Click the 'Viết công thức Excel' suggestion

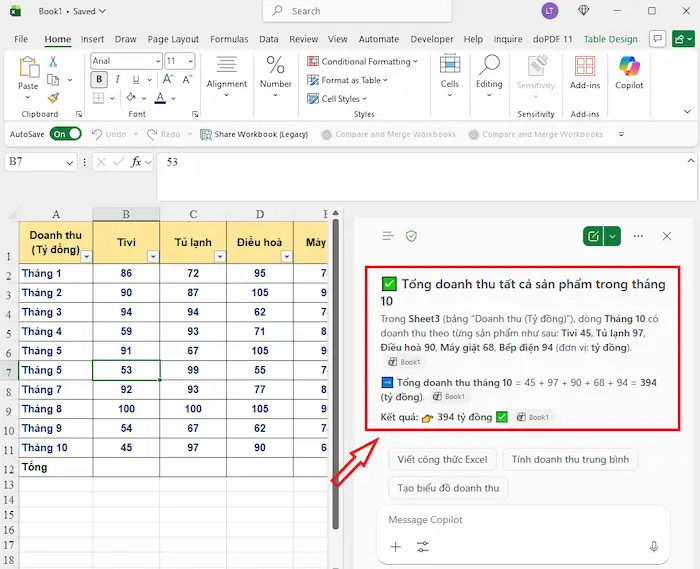(441, 459)
